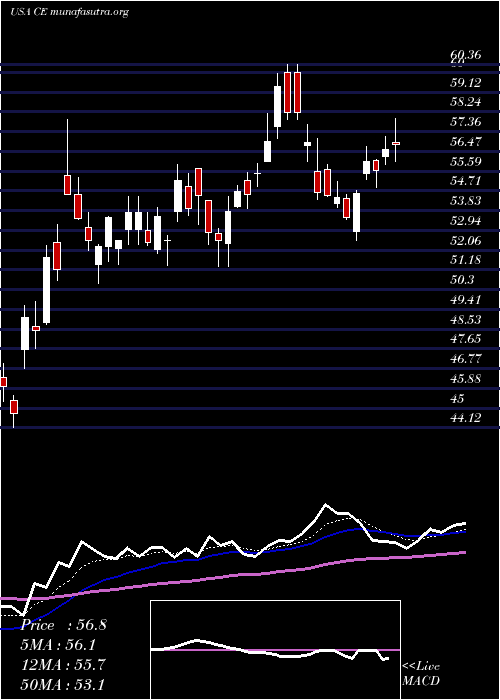Select the 56.47 price axis label

pyautogui.click(x=466, y=142)
